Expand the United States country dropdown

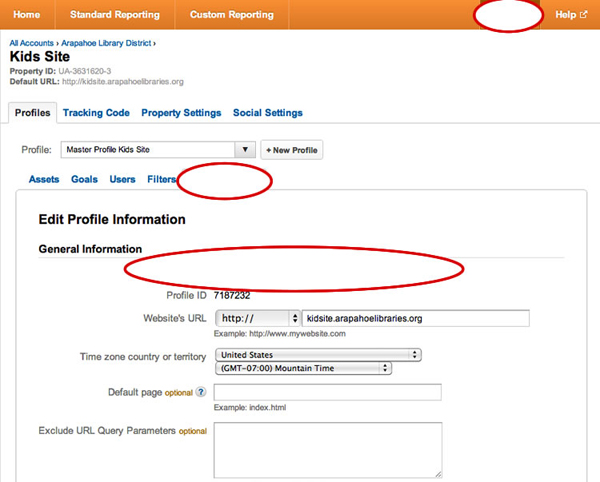pos(318,355)
